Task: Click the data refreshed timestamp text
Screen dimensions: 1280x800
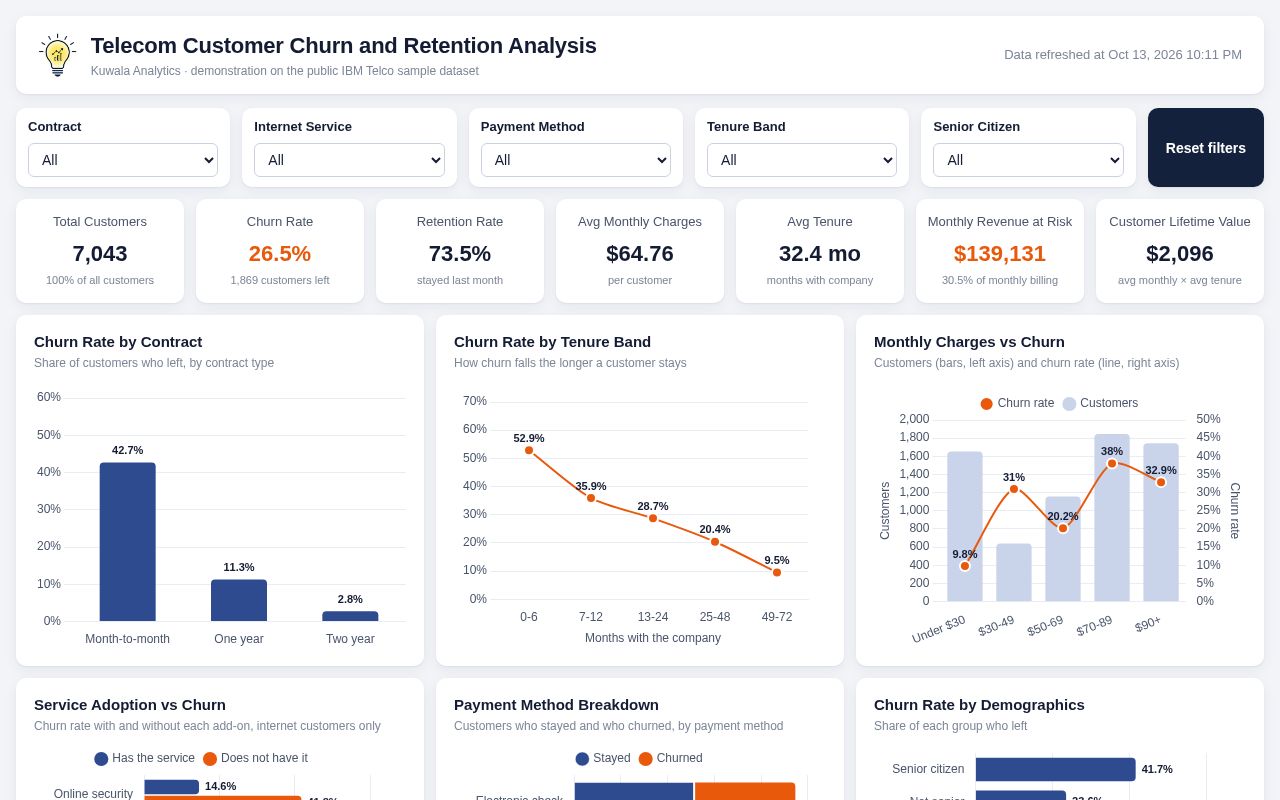Action: pyautogui.click(x=1123, y=55)
